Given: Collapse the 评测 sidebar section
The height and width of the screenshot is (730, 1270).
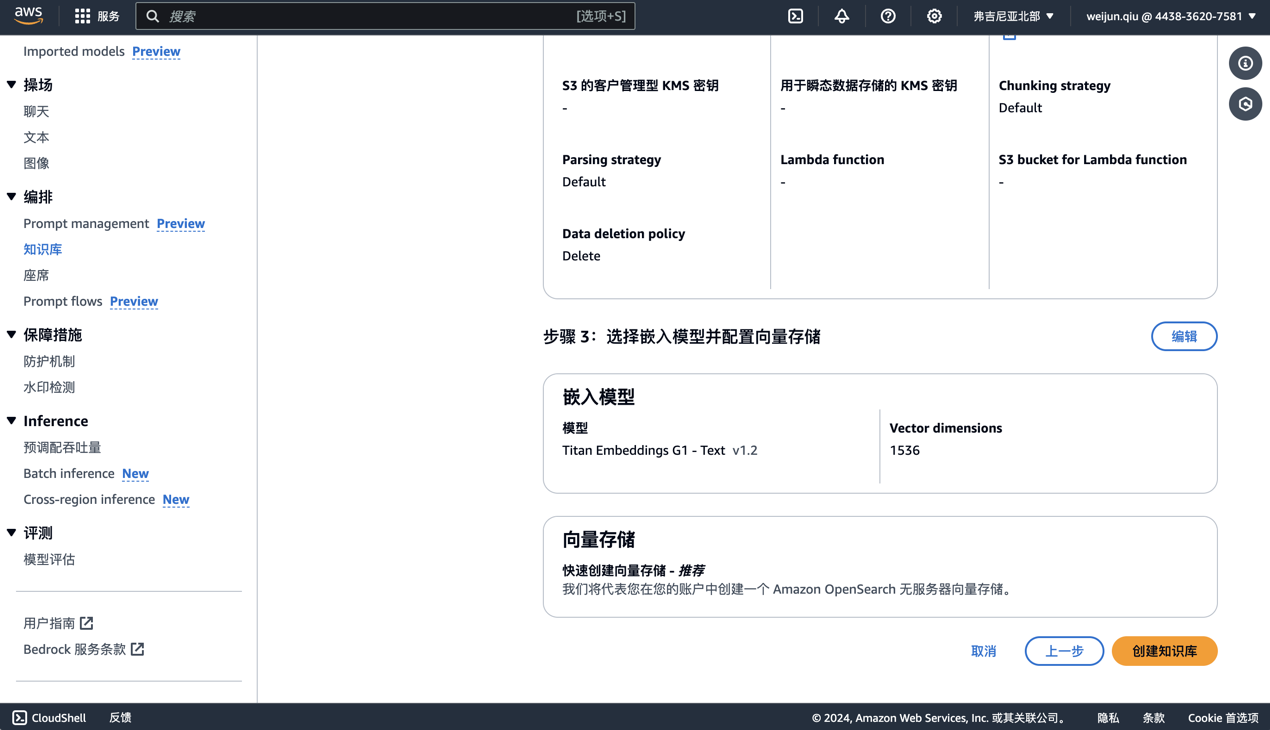Looking at the screenshot, I should [12, 533].
